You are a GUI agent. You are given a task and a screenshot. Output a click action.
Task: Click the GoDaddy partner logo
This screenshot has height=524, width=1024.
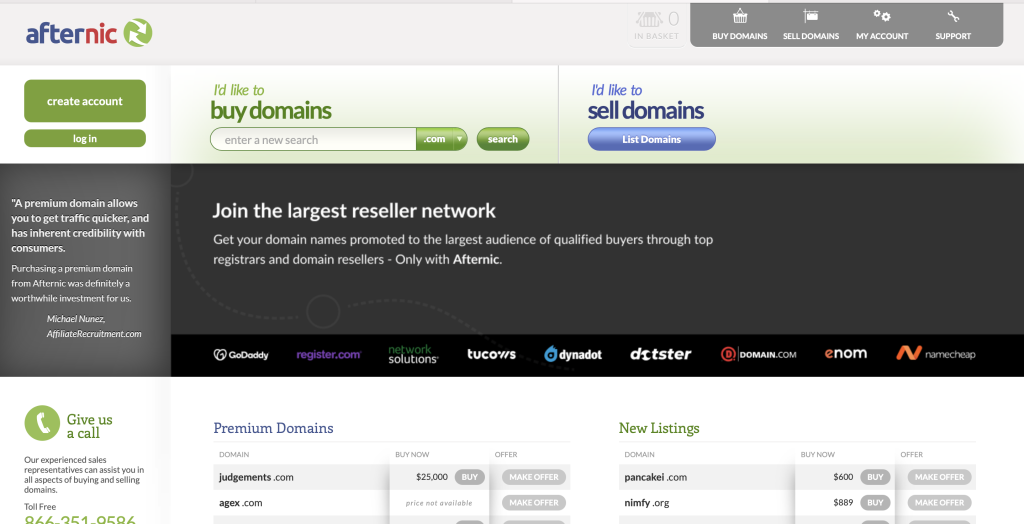click(x=241, y=354)
